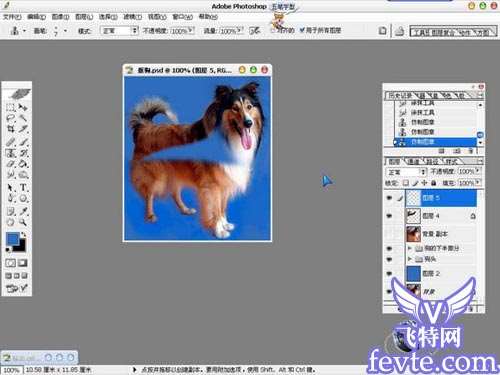Click delete state trash in History panel

471,151
